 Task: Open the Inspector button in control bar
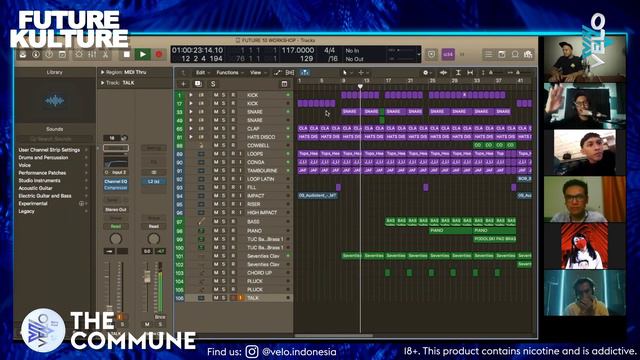(x=36, y=54)
